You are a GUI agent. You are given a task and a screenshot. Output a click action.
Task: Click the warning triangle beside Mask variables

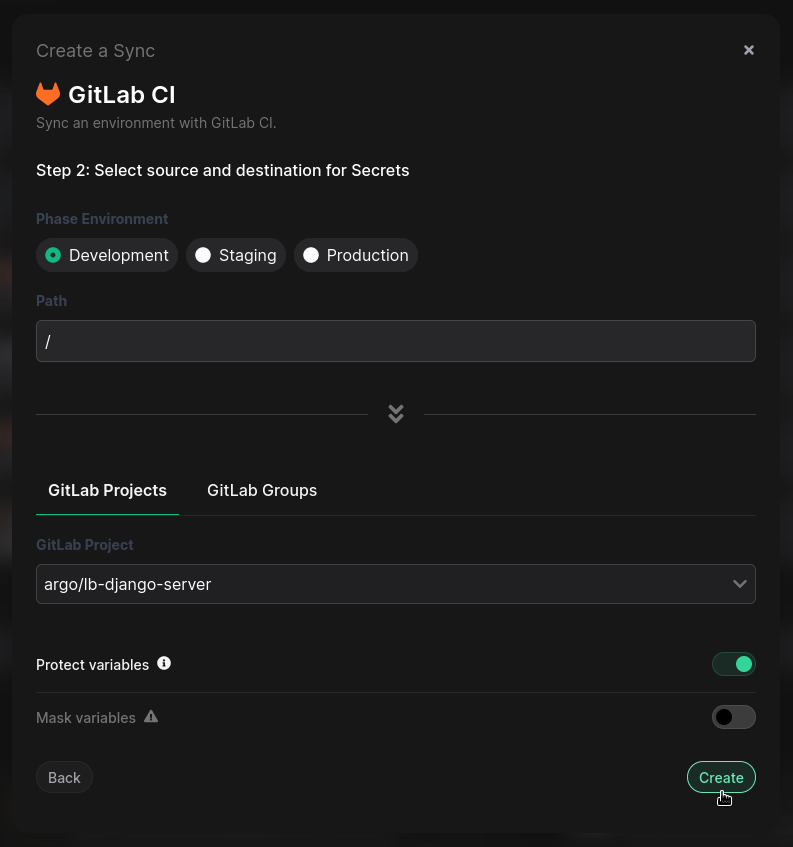coord(151,717)
